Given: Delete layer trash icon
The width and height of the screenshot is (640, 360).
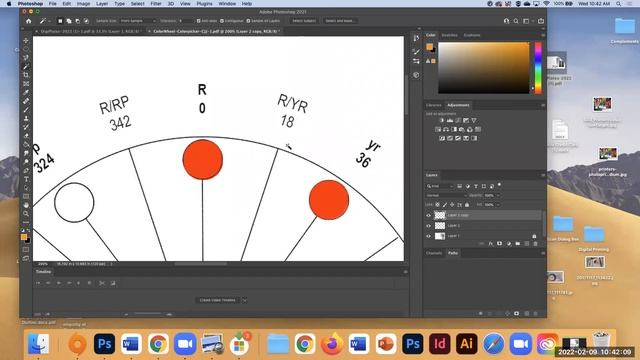Looking at the screenshot, I should click(536, 244).
